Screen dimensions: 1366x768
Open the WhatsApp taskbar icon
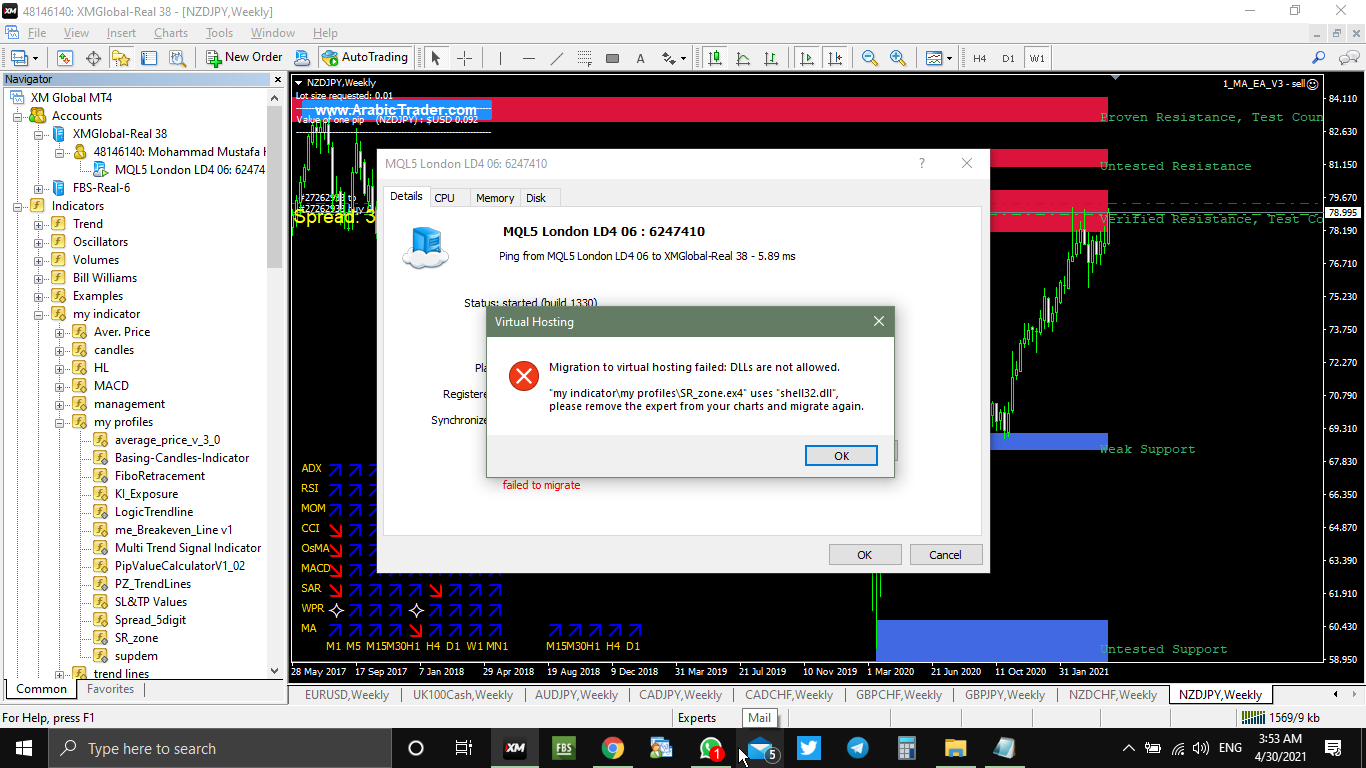(x=711, y=748)
